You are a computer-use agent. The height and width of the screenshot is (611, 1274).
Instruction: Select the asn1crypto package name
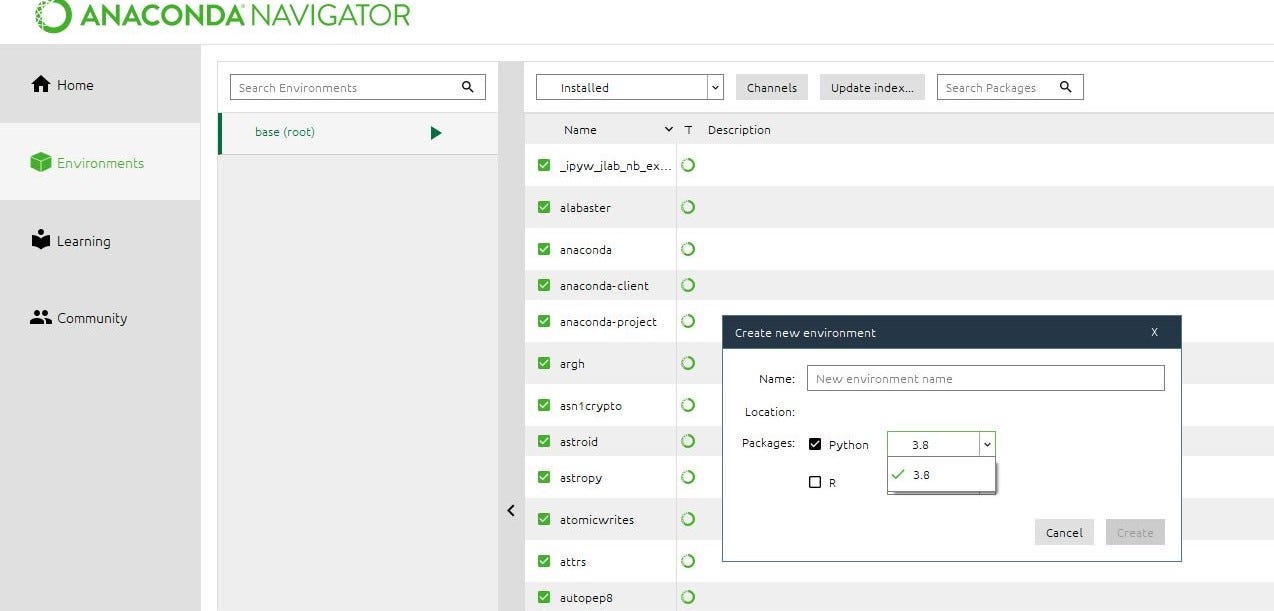pyautogui.click(x=591, y=405)
